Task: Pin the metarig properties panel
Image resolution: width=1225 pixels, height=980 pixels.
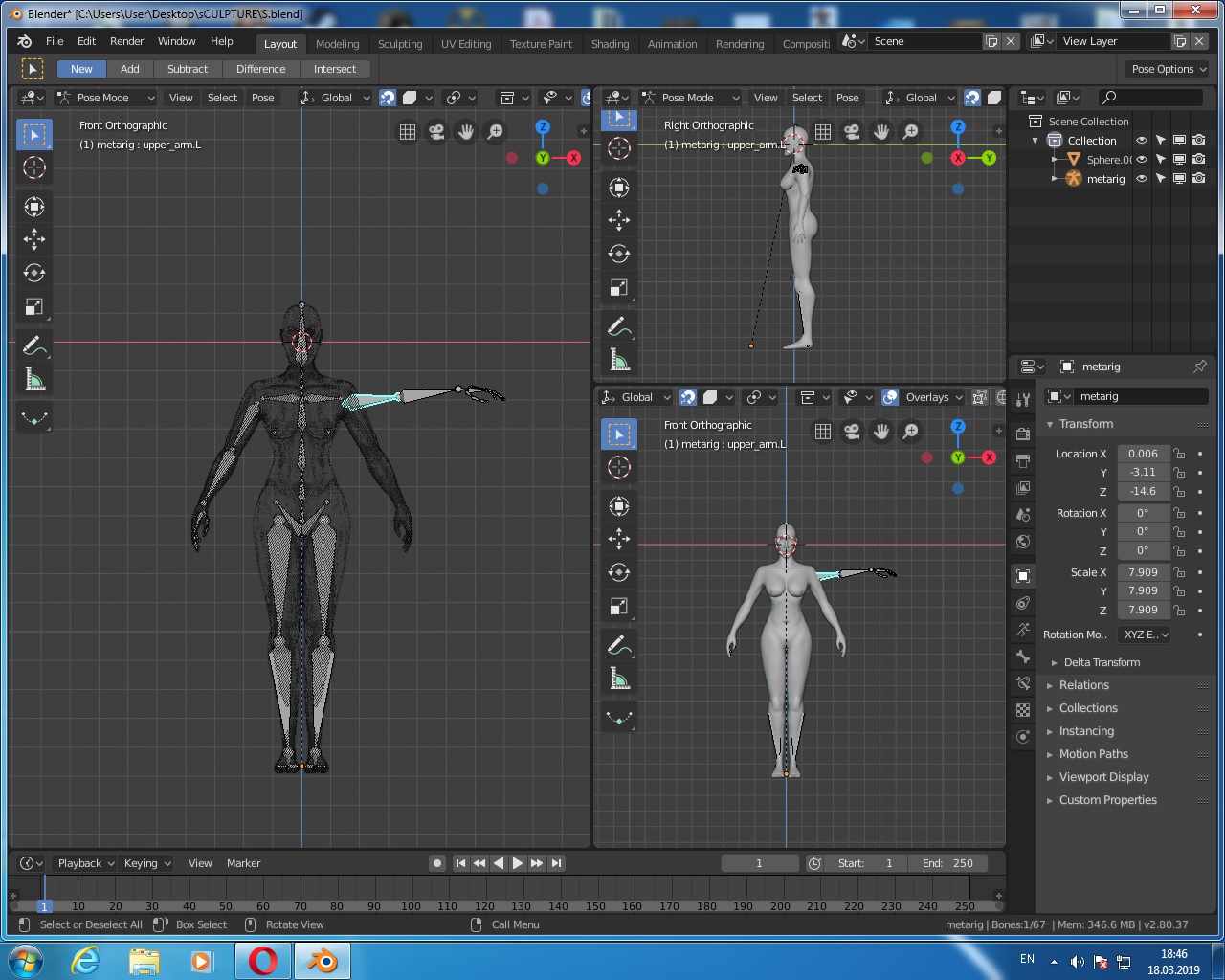Action: [x=1200, y=367]
